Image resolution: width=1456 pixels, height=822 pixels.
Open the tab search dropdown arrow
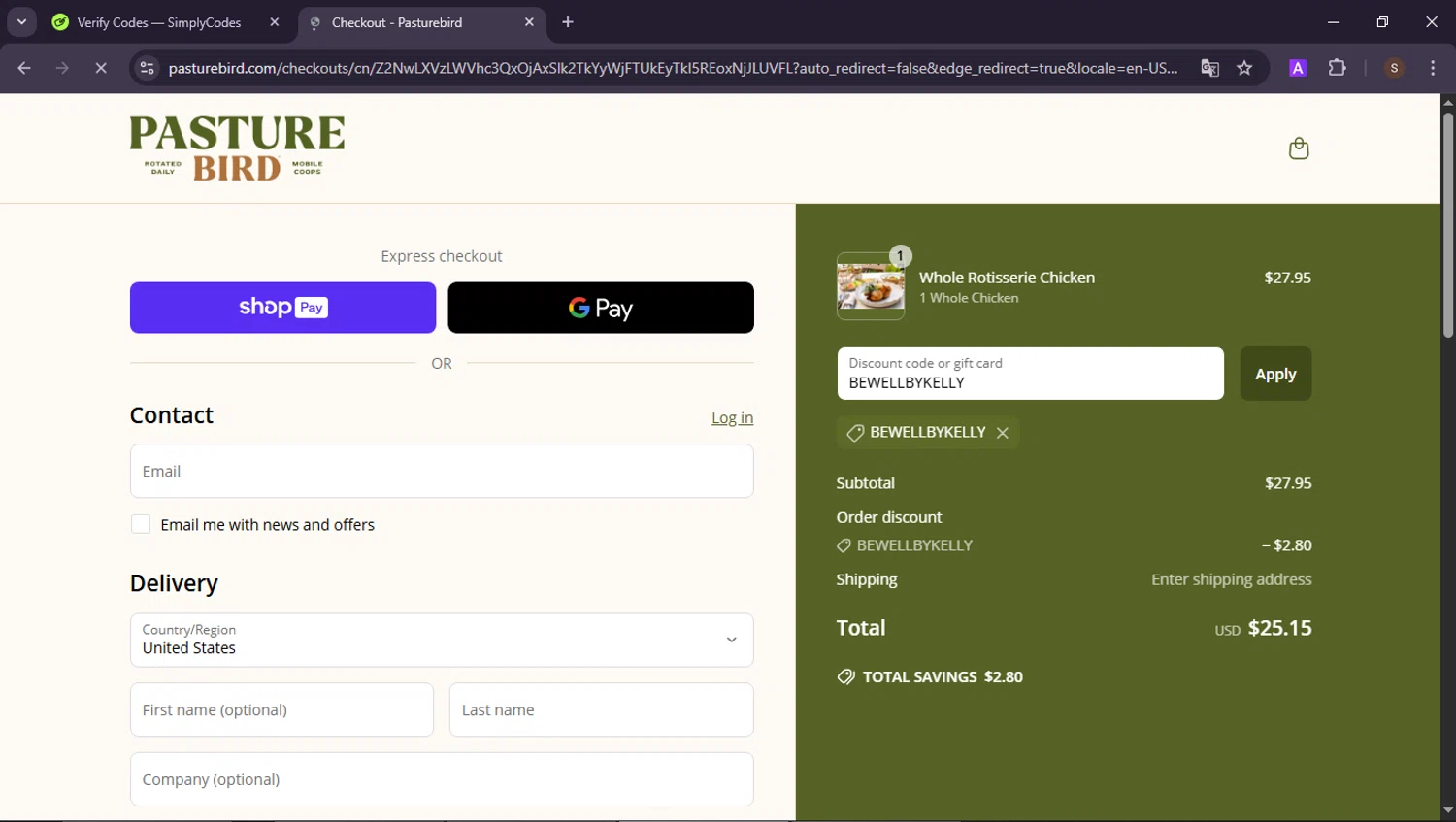coord(21,22)
